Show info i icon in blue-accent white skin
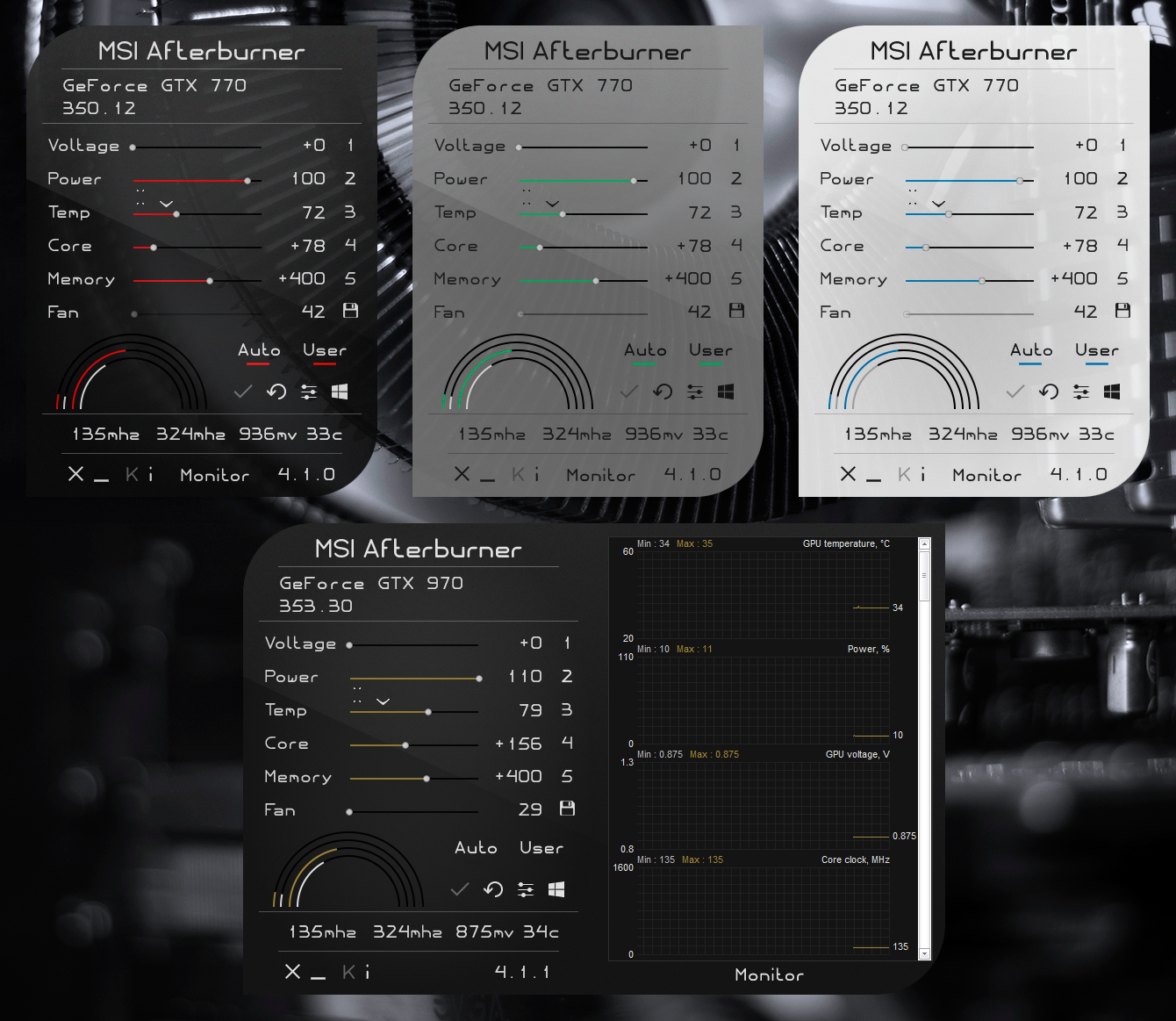This screenshot has width=1176, height=1021. click(923, 474)
